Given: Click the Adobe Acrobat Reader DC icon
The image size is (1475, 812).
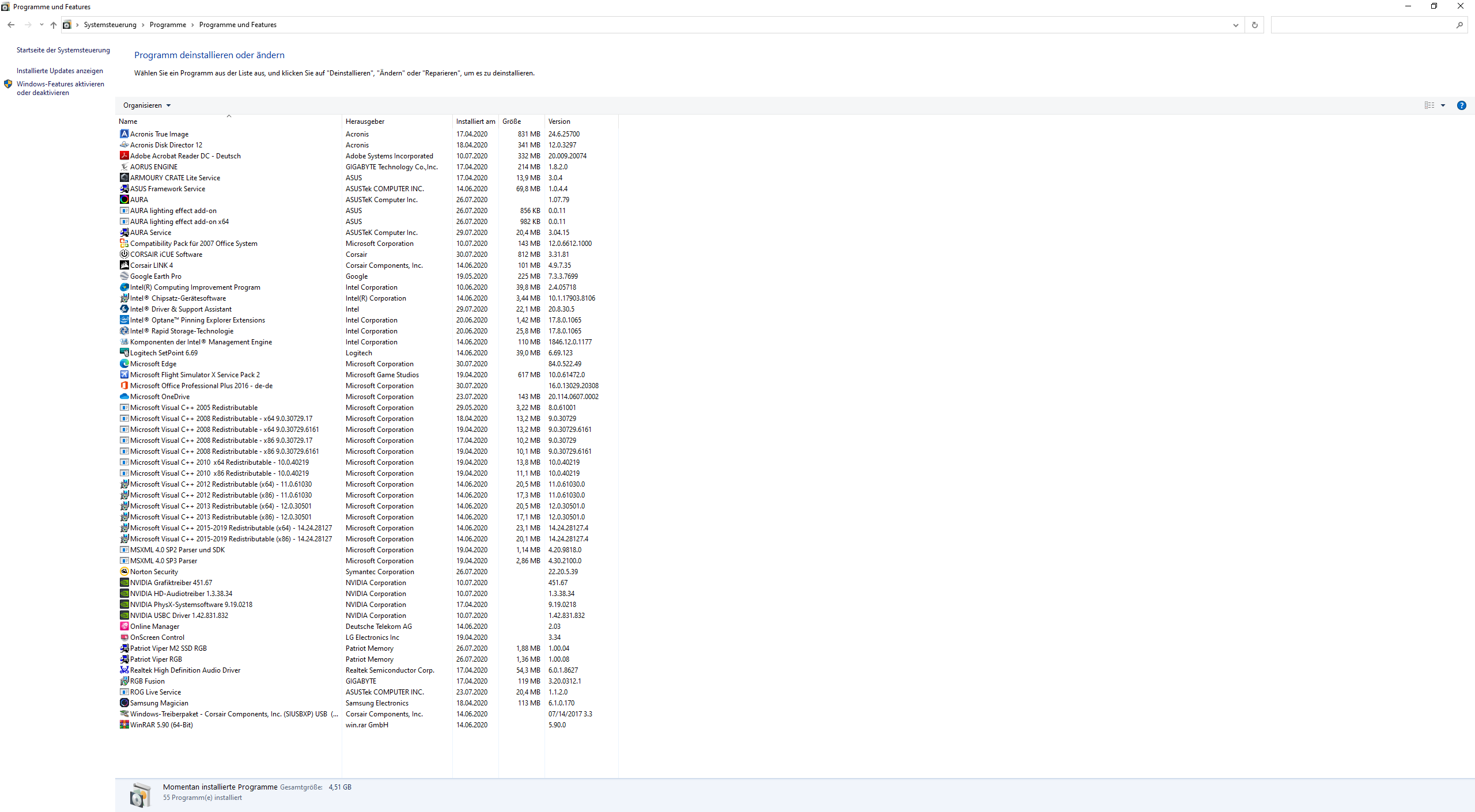Looking at the screenshot, I should click(124, 155).
